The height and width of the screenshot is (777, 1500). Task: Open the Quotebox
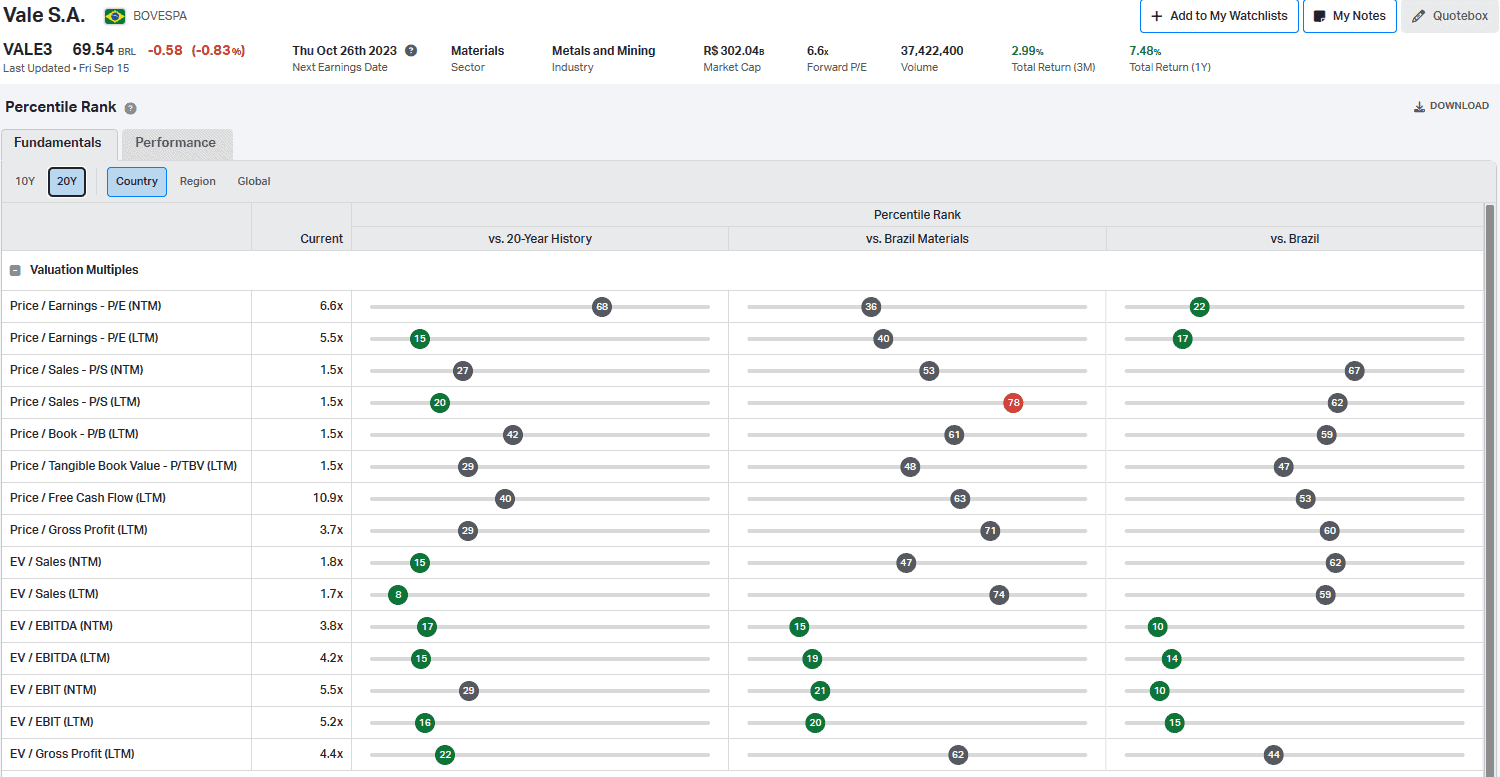tap(1450, 16)
